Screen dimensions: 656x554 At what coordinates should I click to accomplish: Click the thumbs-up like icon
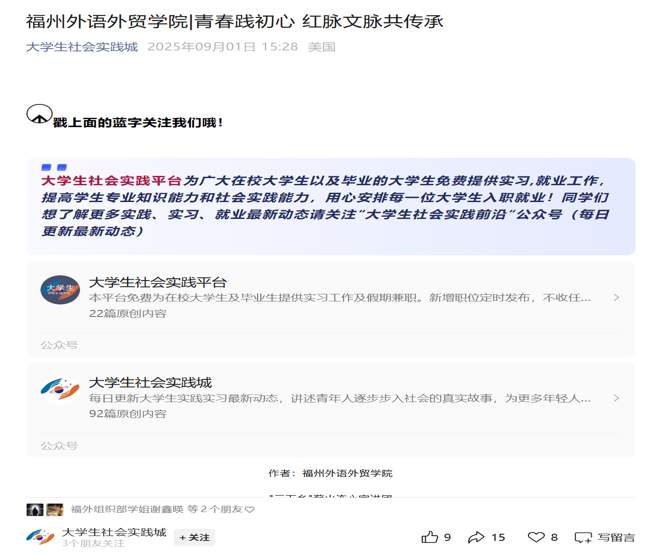coord(430,537)
